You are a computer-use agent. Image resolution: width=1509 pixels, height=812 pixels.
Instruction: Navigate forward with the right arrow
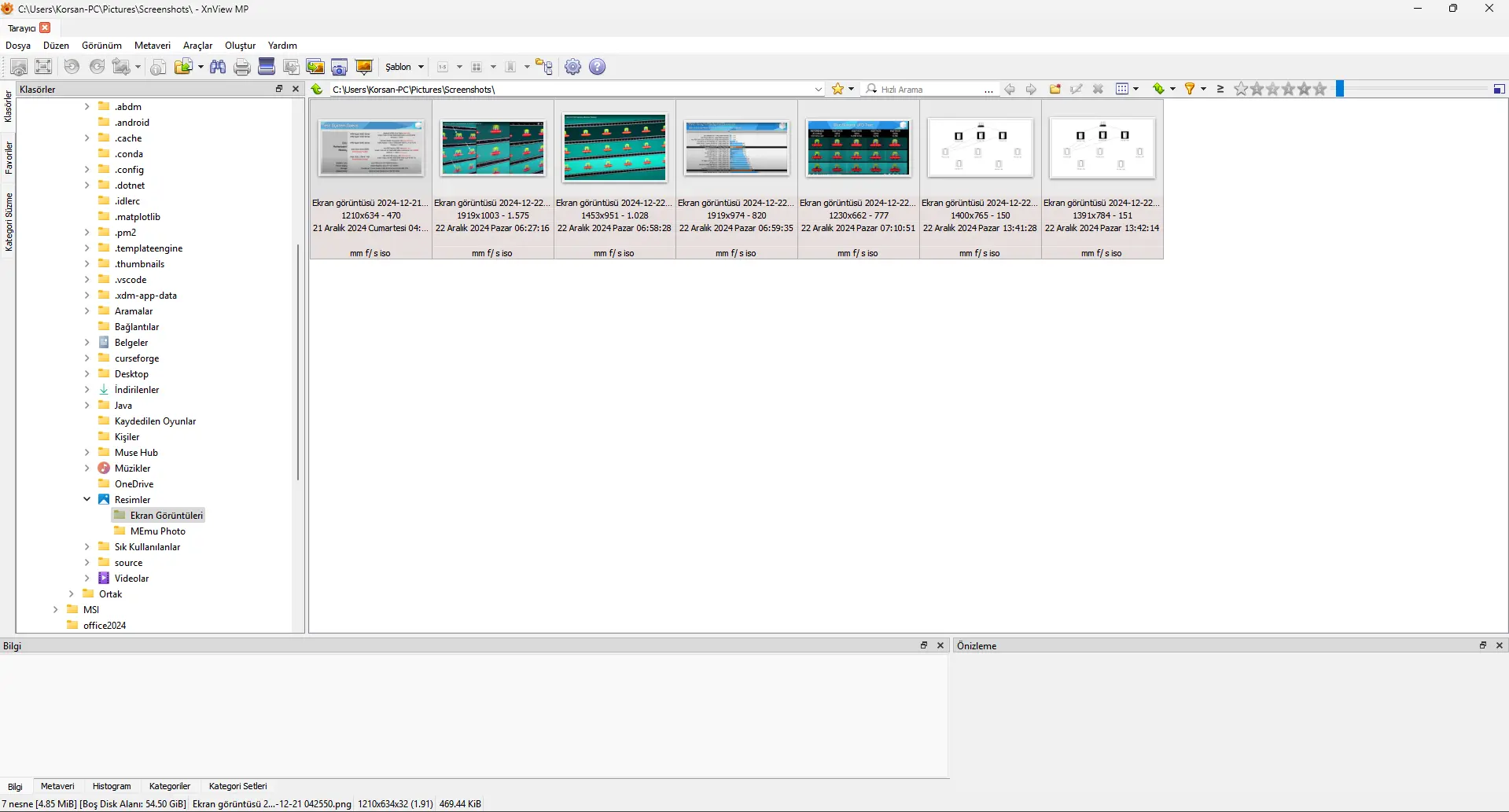(x=1031, y=89)
